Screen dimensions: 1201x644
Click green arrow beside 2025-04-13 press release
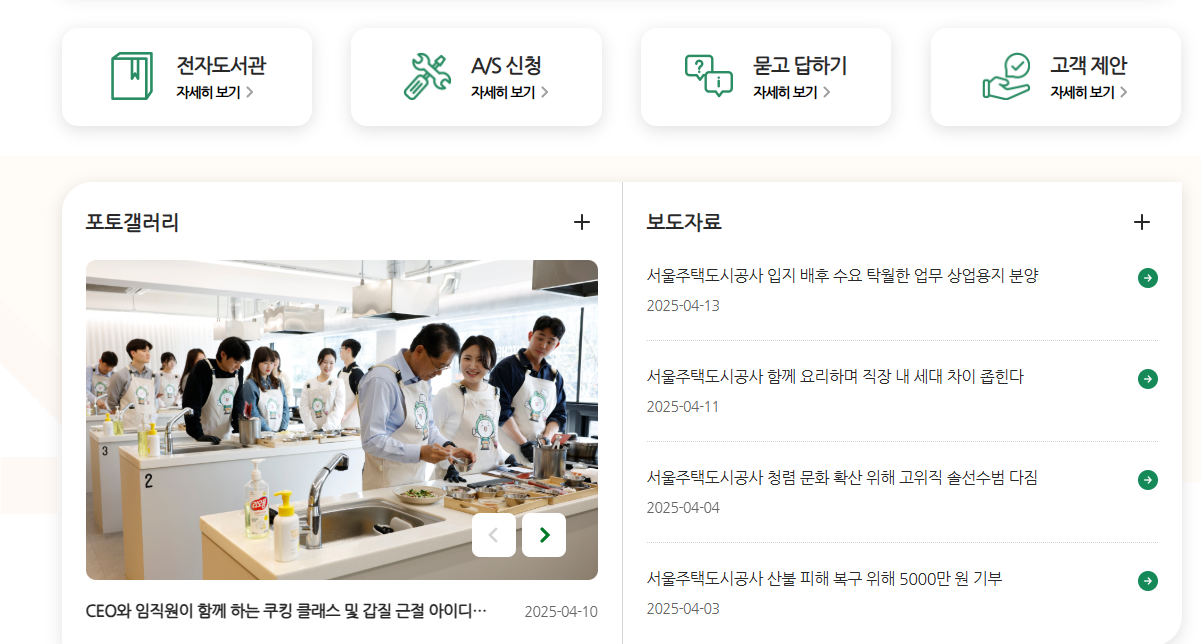(x=1148, y=278)
